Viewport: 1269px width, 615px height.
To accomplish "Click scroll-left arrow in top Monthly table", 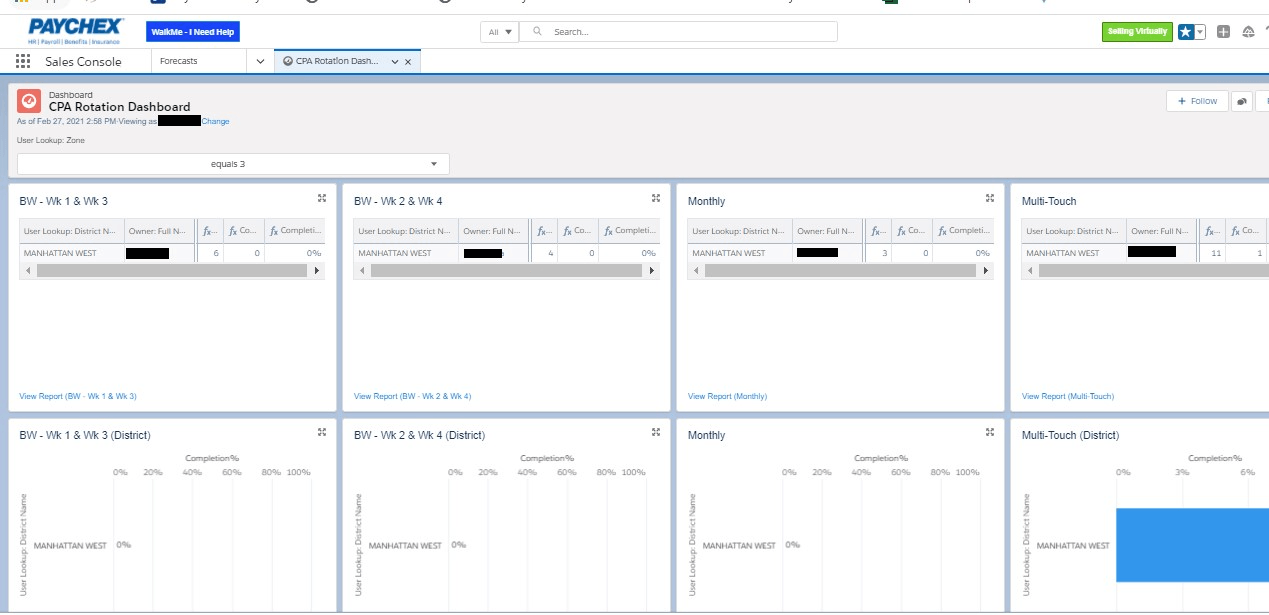I will pos(694,271).
